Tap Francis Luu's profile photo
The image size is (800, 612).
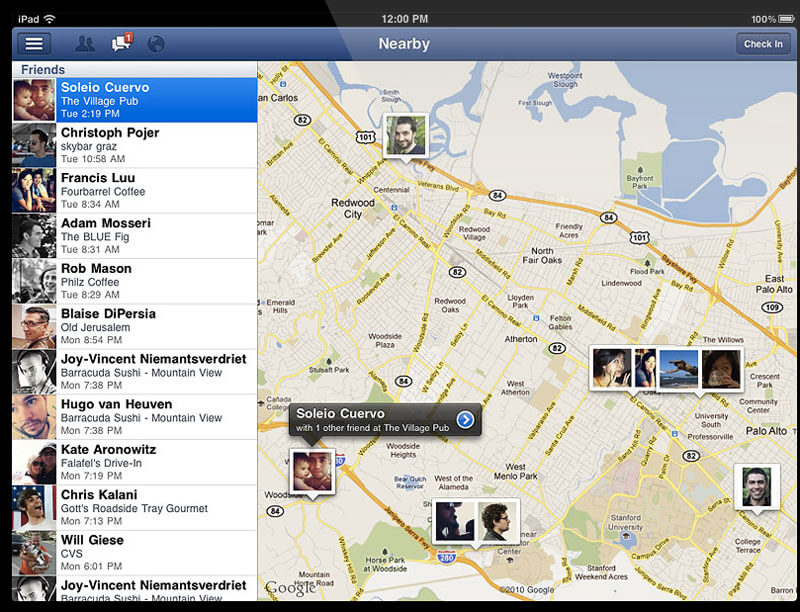(34, 191)
